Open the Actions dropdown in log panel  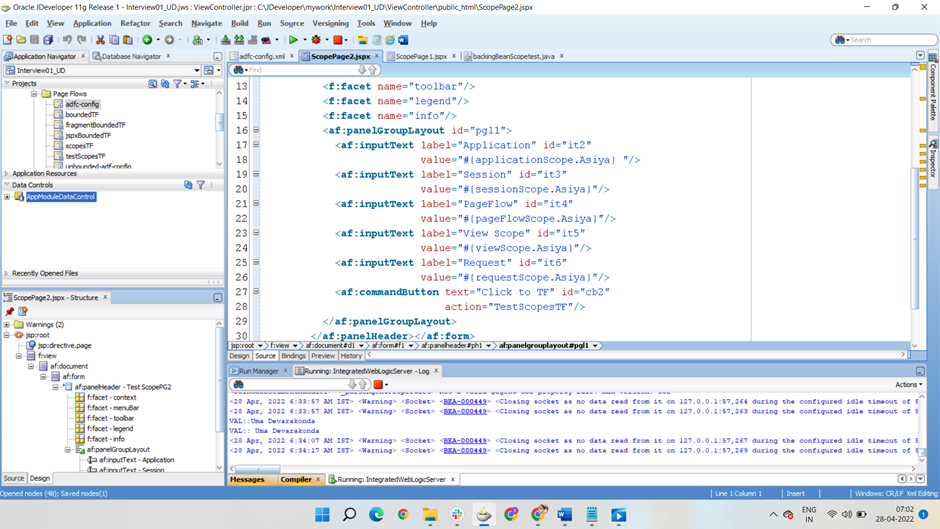[x=909, y=384]
